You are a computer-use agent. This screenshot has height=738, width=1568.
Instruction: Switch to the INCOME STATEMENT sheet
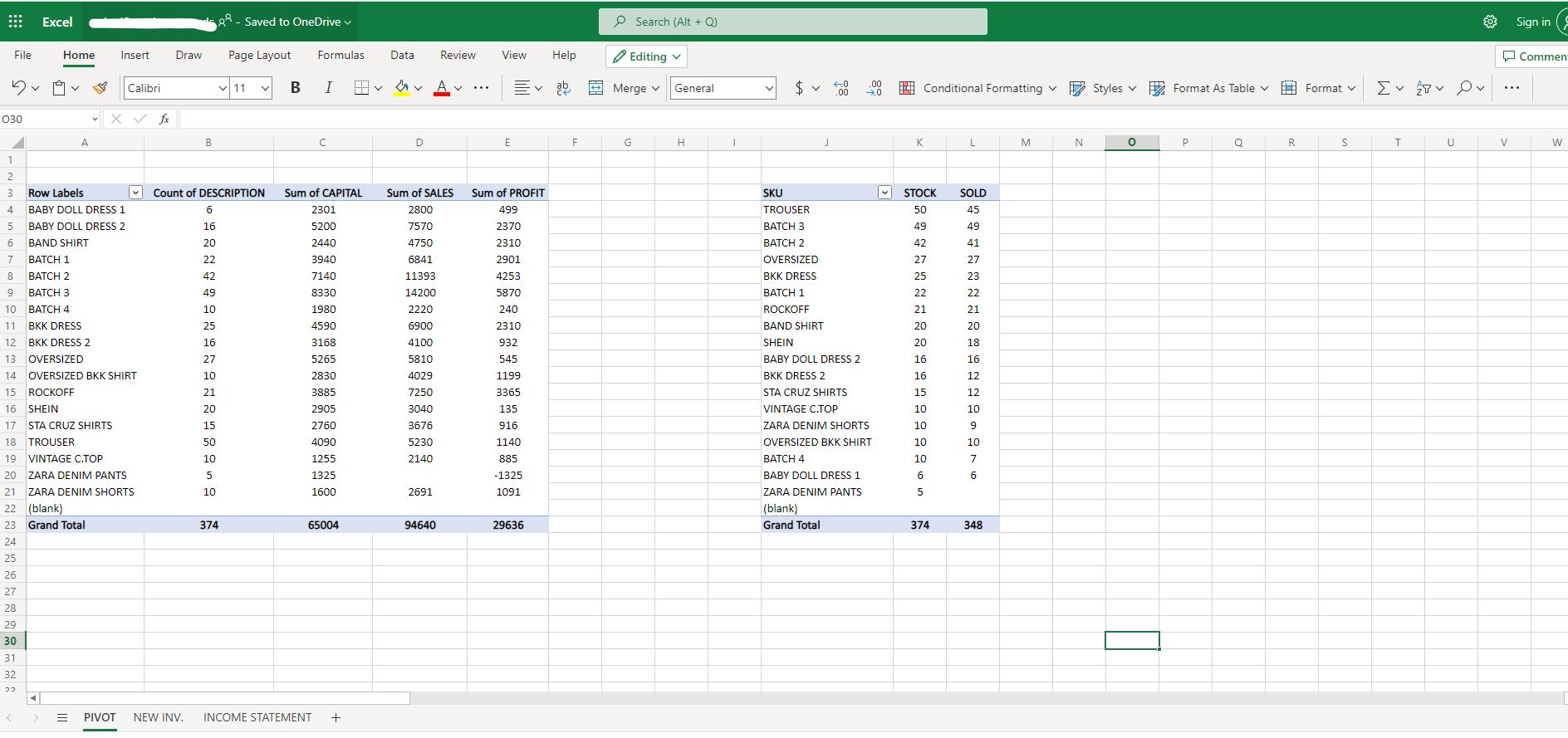pyautogui.click(x=257, y=717)
